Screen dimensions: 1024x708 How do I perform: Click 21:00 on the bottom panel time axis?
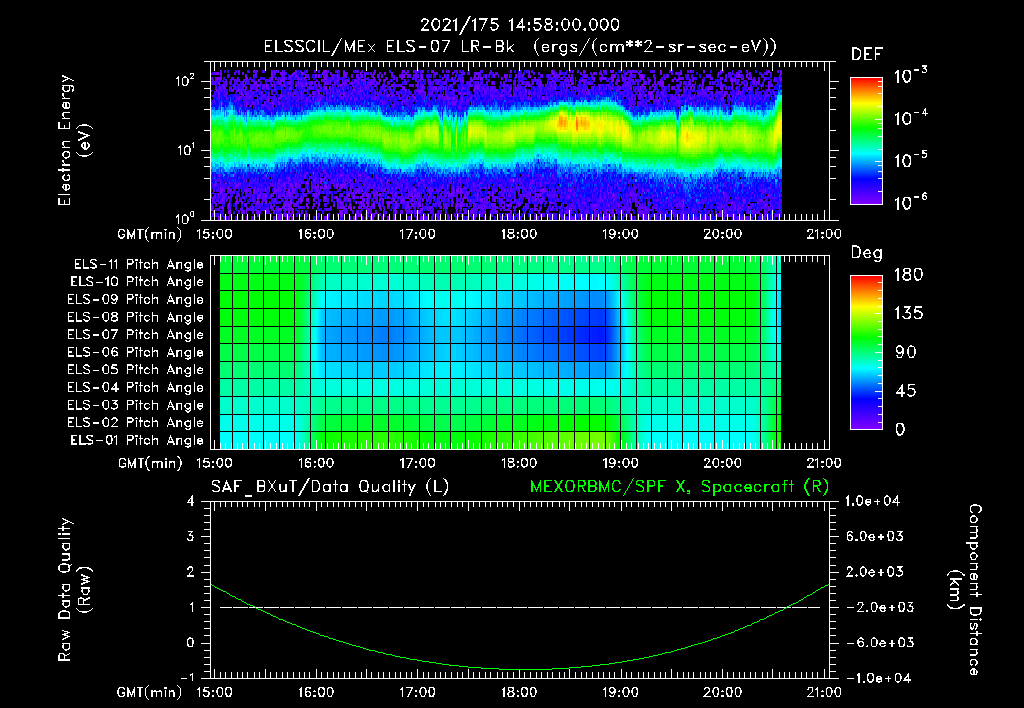tap(824, 692)
